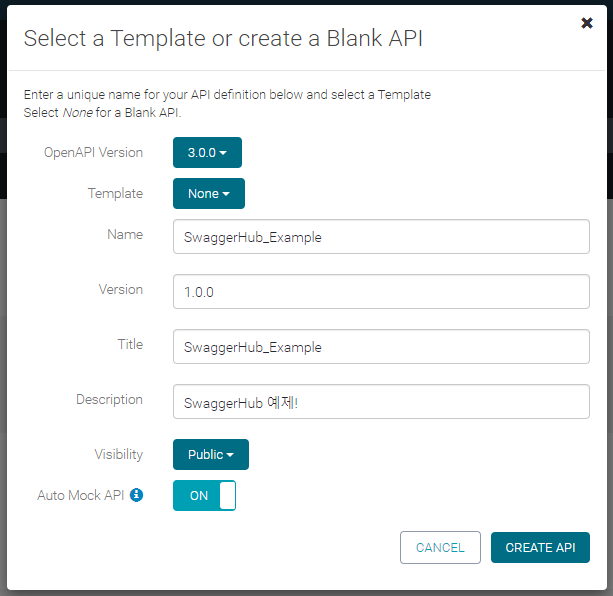Click the italic None instruction text

click(78, 113)
